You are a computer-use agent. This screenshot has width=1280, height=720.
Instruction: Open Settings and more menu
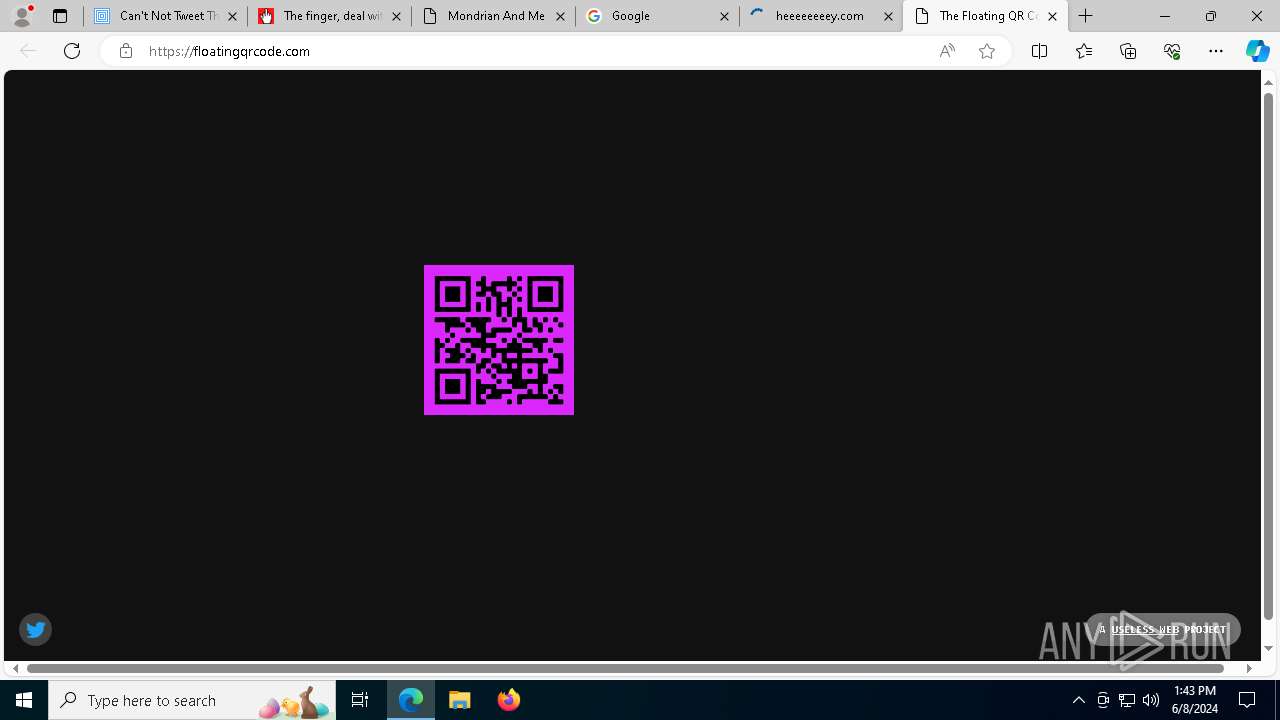click(x=1216, y=51)
